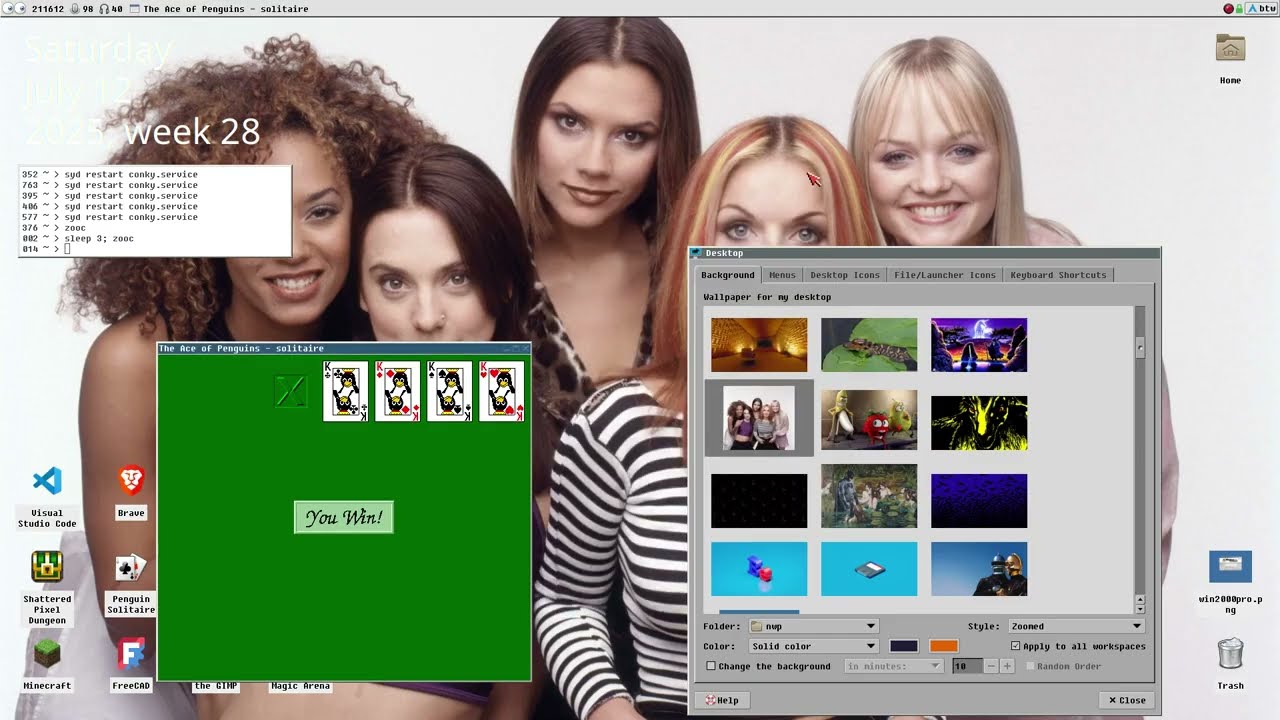Pick the dark navy color swatch

coord(904,646)
